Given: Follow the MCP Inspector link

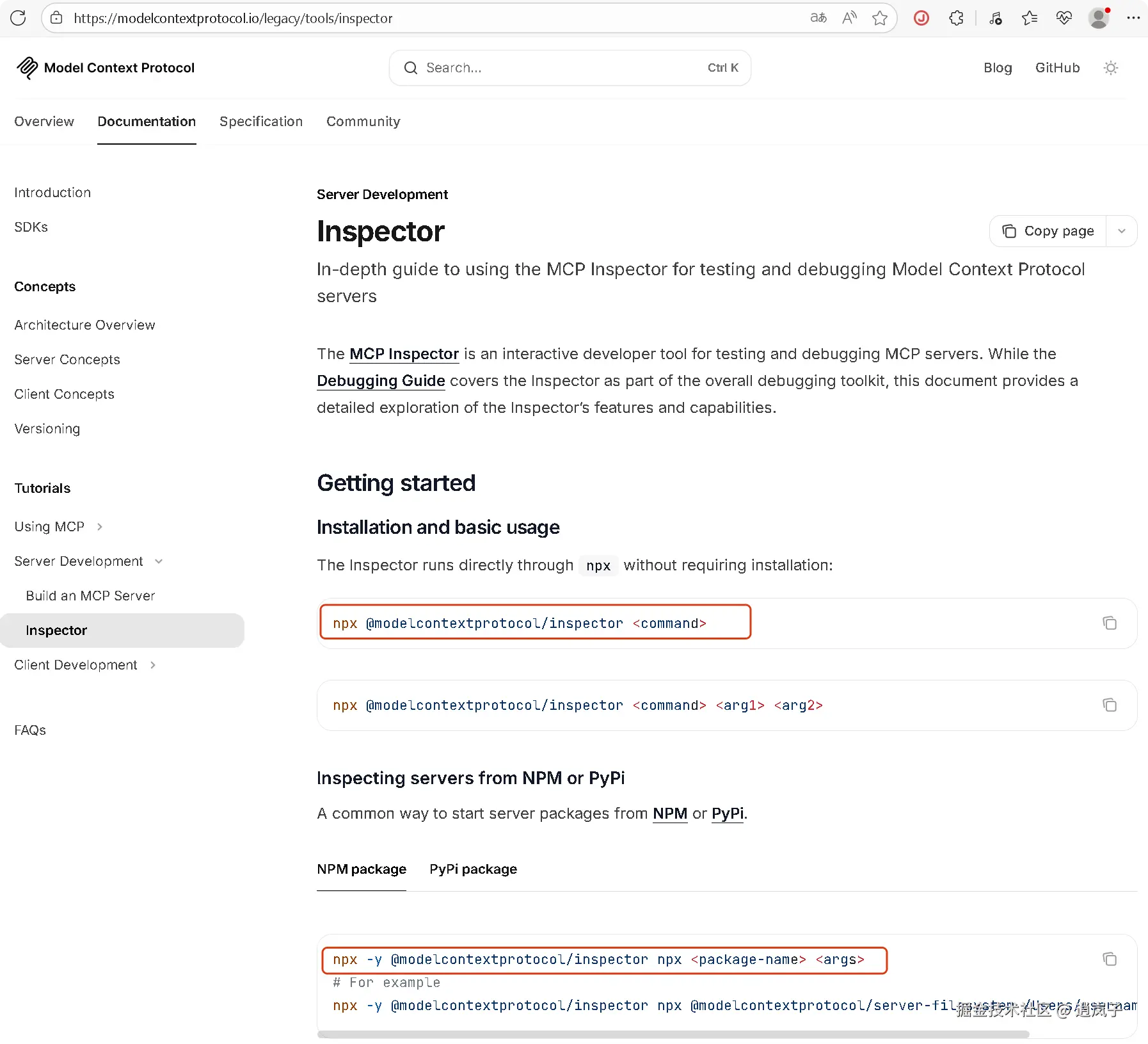Looking at the screenshot, I should tap(404, 354).
